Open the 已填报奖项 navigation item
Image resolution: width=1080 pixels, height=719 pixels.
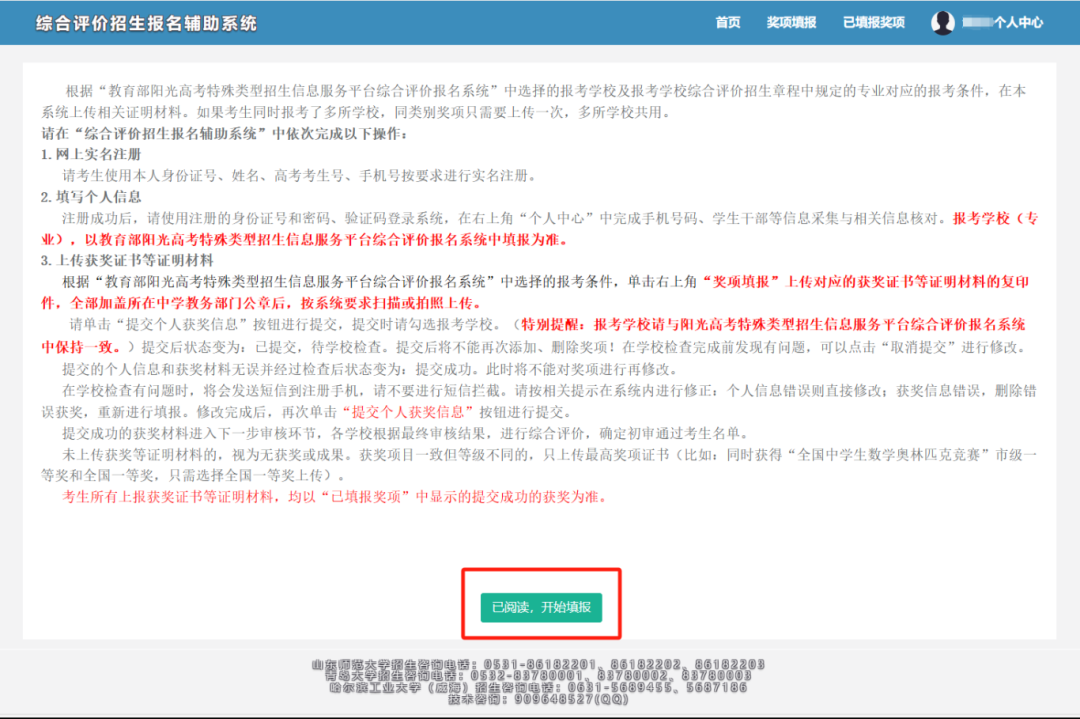click(x=873, y=23)
